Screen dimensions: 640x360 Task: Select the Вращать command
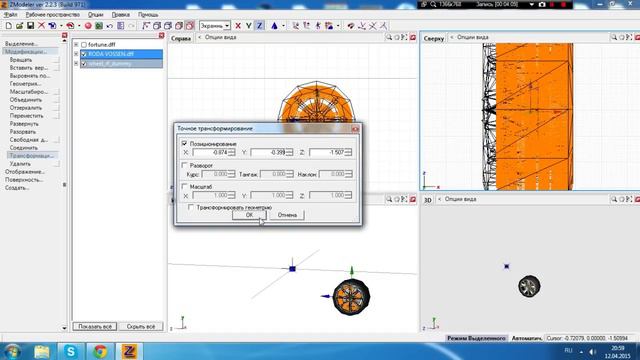click(x=21, y=60)
